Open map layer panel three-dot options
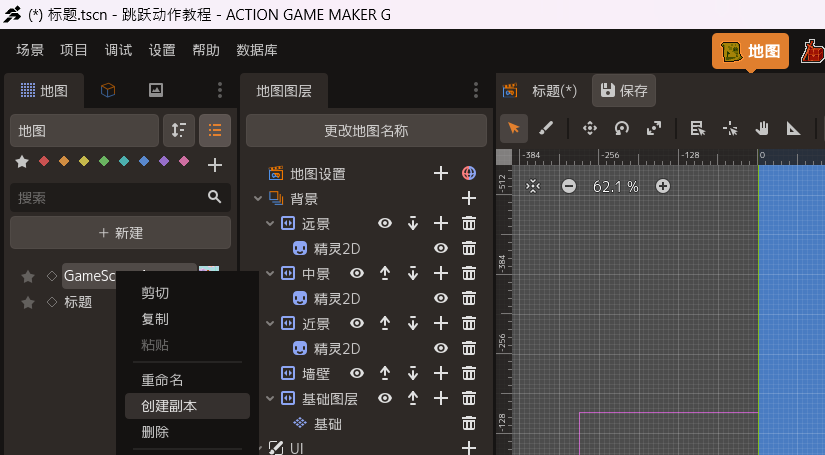The image size is (825, 455). (x=476, y=90)
